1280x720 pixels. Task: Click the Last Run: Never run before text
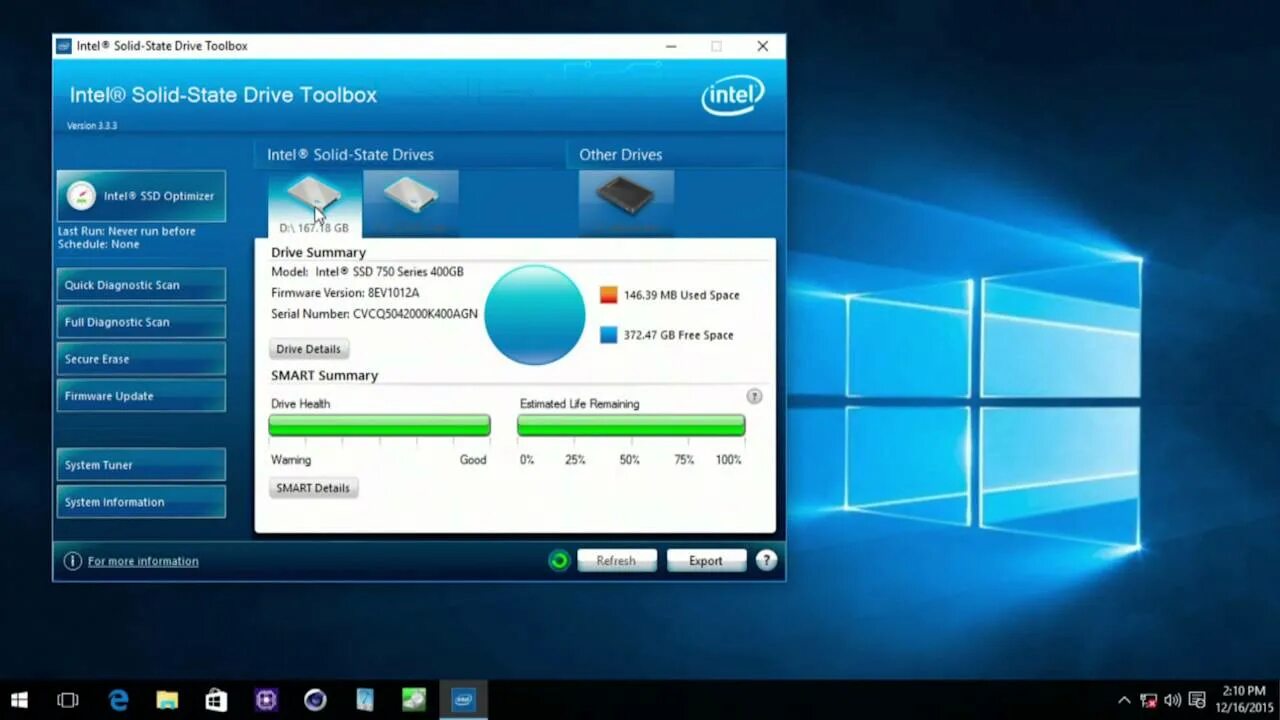click(x=127, y=231)
